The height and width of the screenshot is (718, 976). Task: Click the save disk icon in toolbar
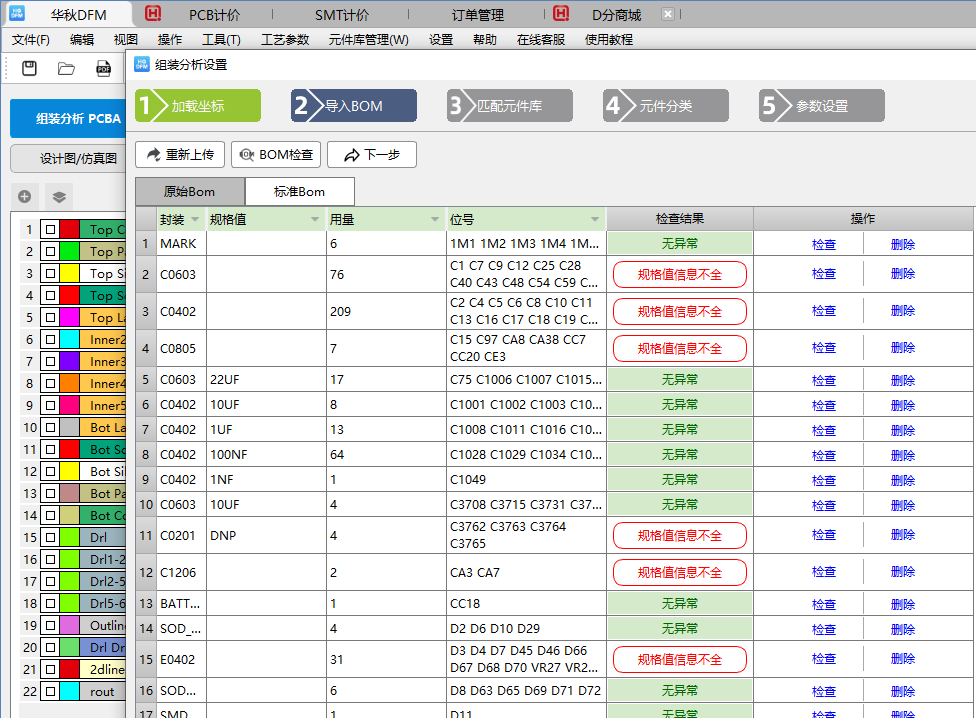[29, 68]
